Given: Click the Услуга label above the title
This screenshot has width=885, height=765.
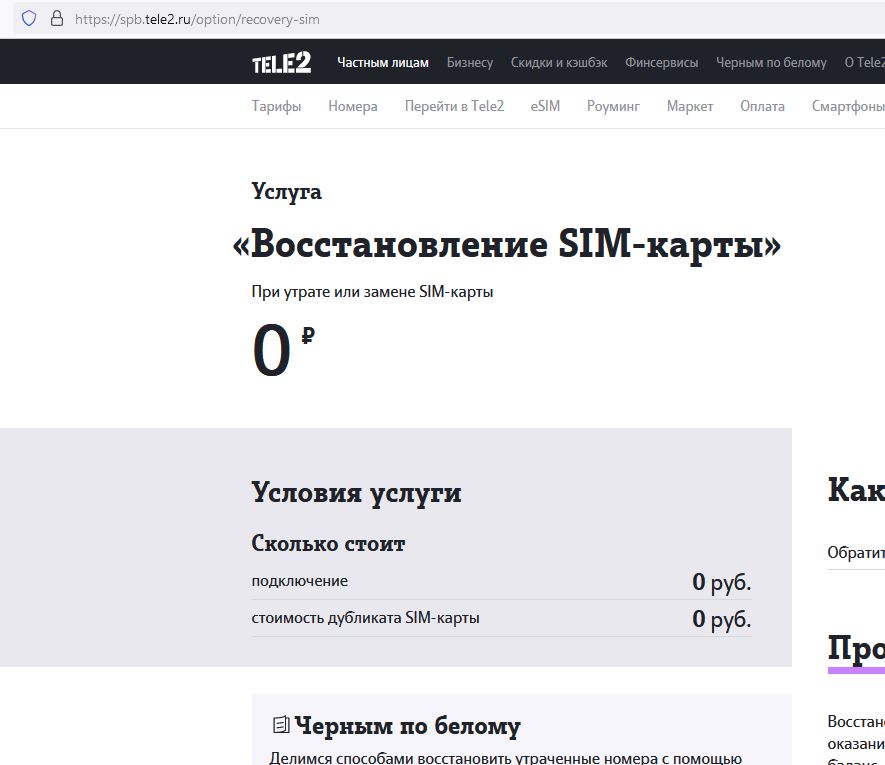Looking at the screenshot, I should pyautogui.click(x=287, y=191).
